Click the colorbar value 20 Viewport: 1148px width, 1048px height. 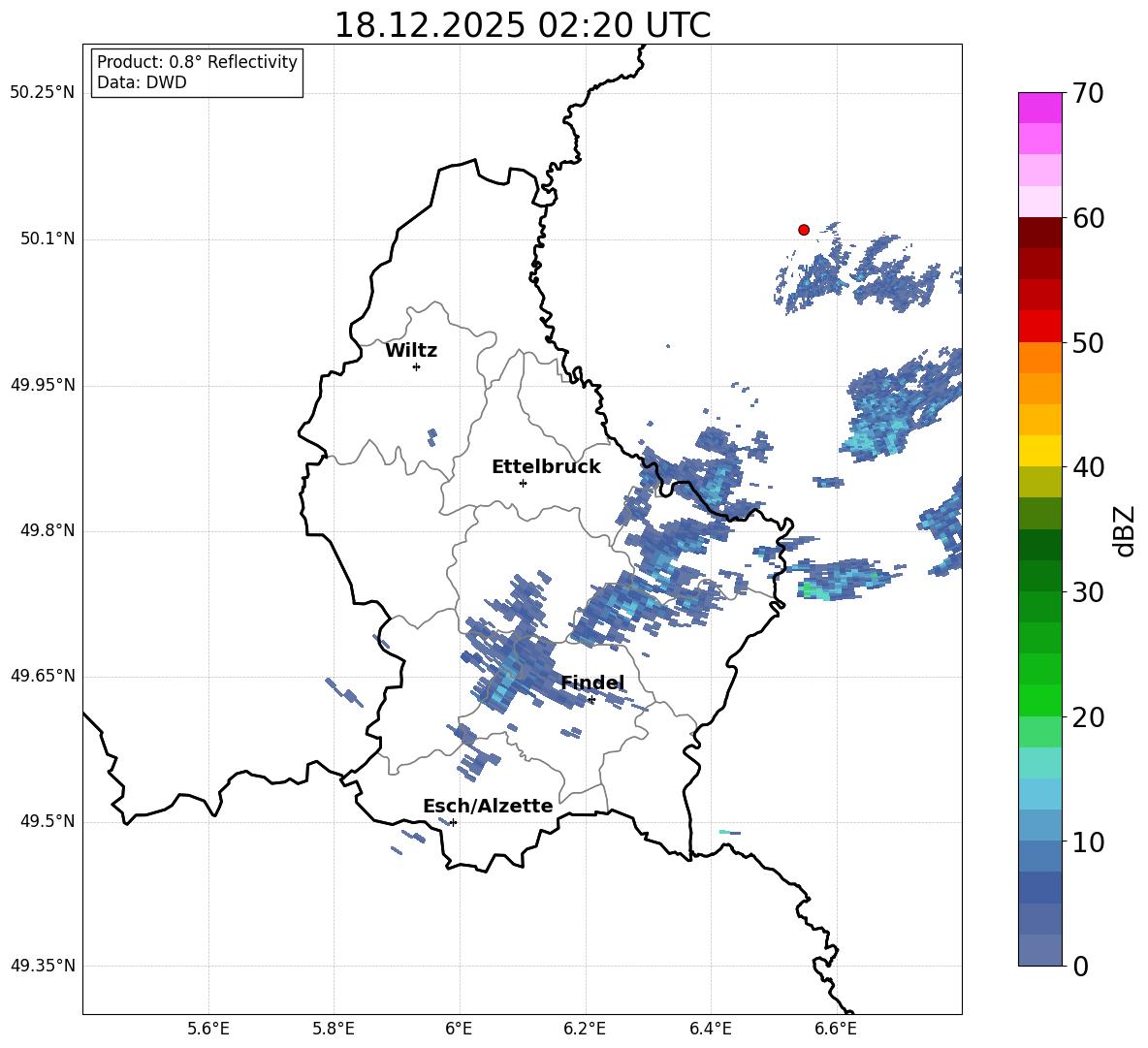click(1088, 717)
